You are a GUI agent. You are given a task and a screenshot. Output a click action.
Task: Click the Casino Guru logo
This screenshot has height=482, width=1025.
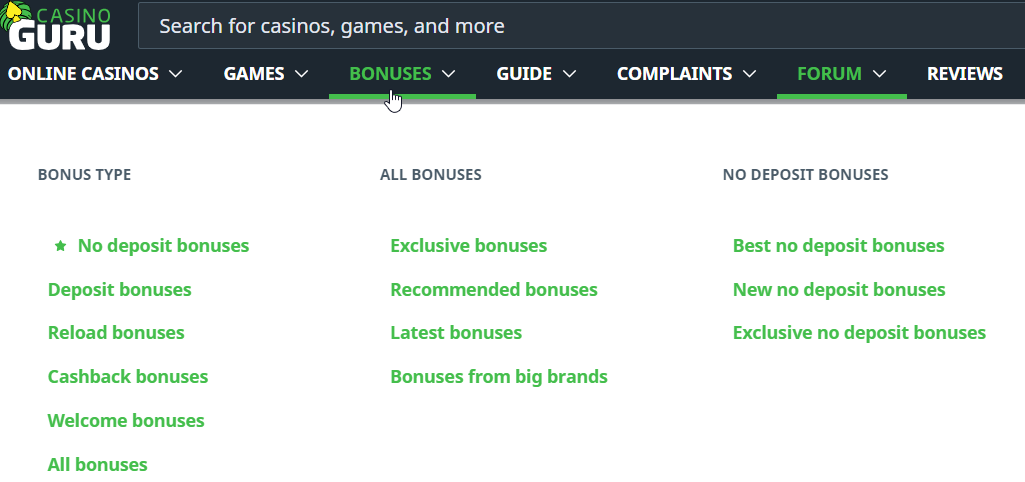(59, 25)
